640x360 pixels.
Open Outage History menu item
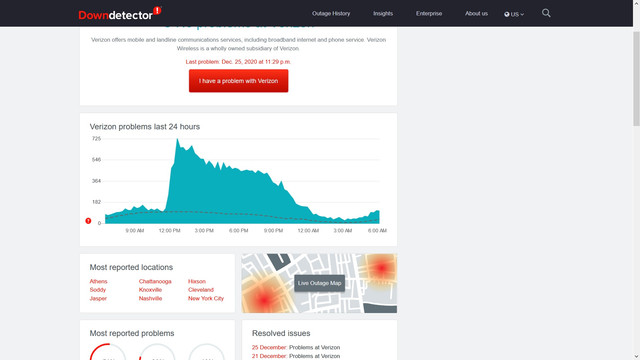pos(331,13)
